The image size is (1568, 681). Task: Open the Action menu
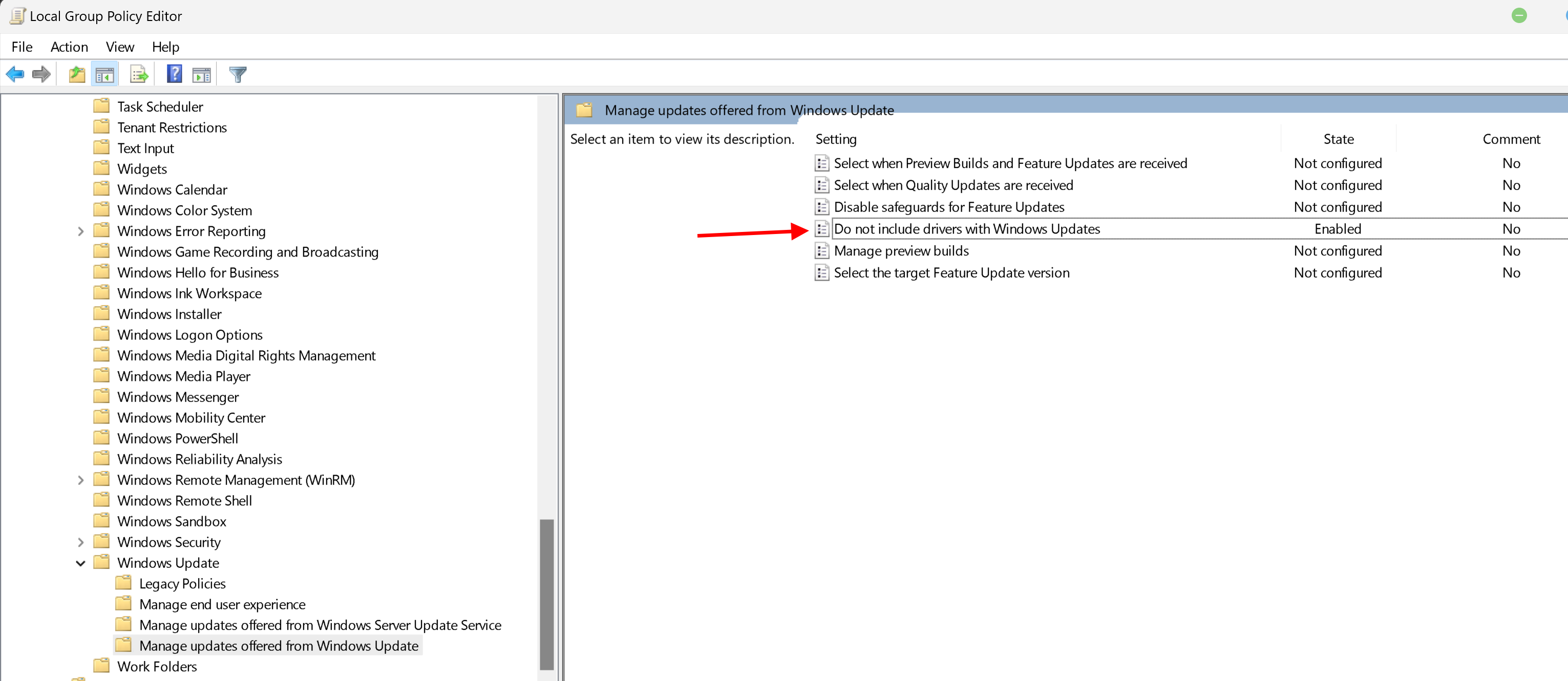coord(69,47)
